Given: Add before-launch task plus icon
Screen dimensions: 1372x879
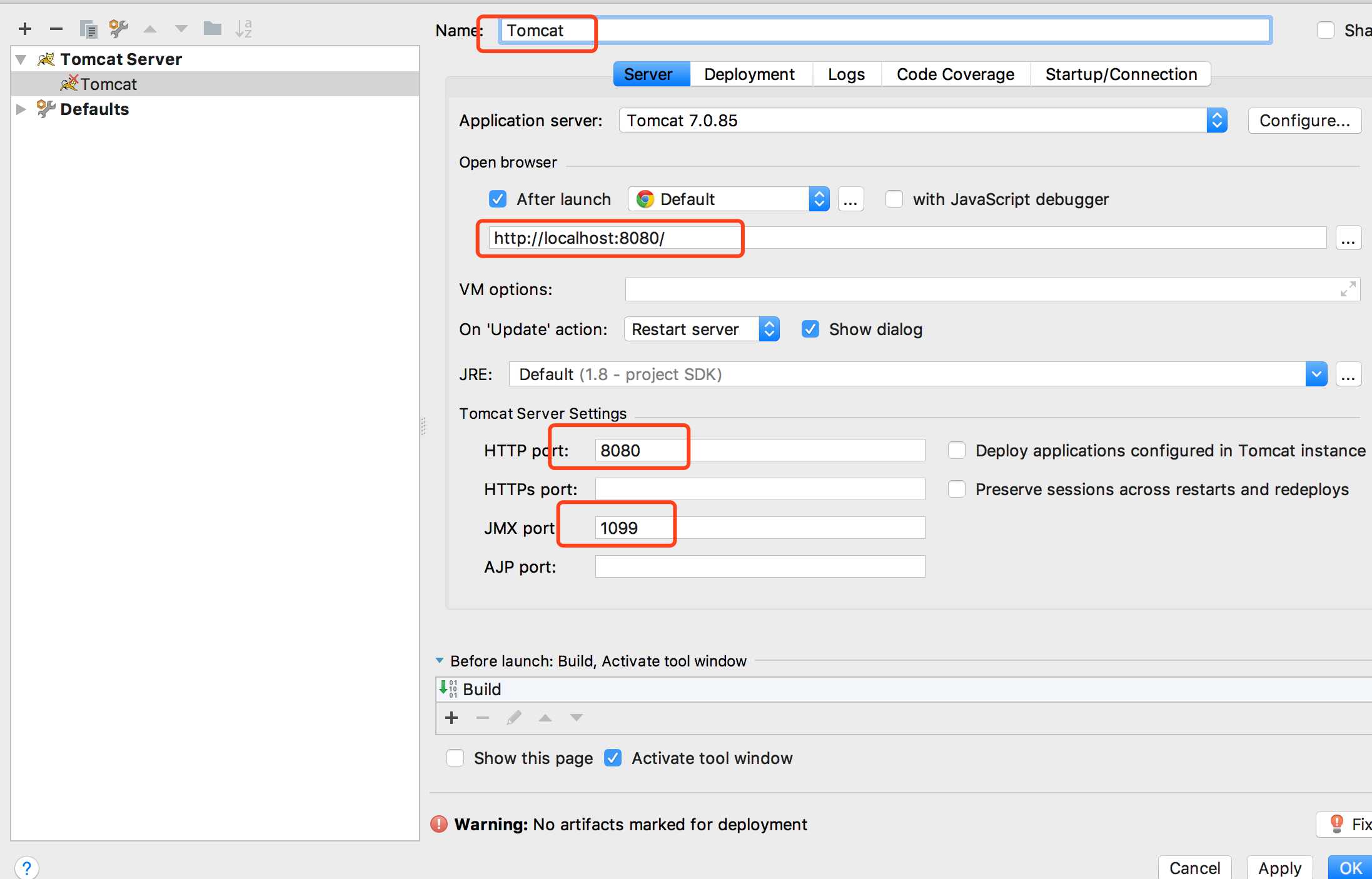Looking at the screenshot, I should (x=451, y=718).
